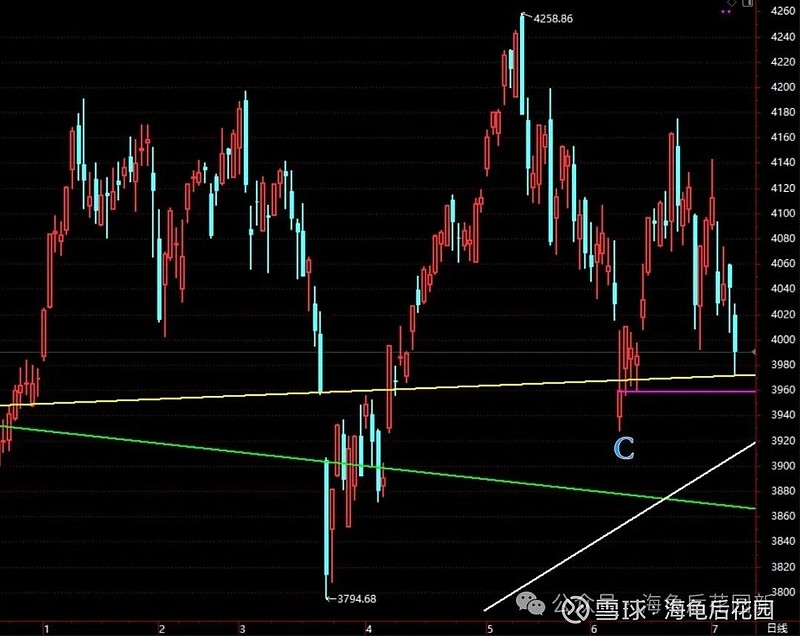Click the 3800 price axis label

(x=783, y=592)
